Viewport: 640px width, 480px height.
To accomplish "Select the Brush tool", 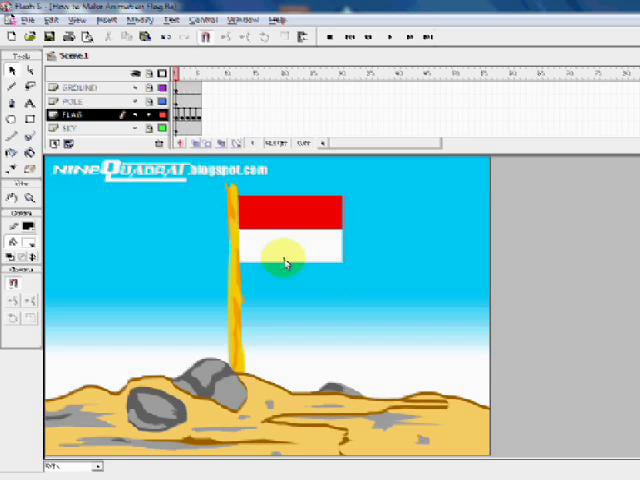I will coord(30,136).
